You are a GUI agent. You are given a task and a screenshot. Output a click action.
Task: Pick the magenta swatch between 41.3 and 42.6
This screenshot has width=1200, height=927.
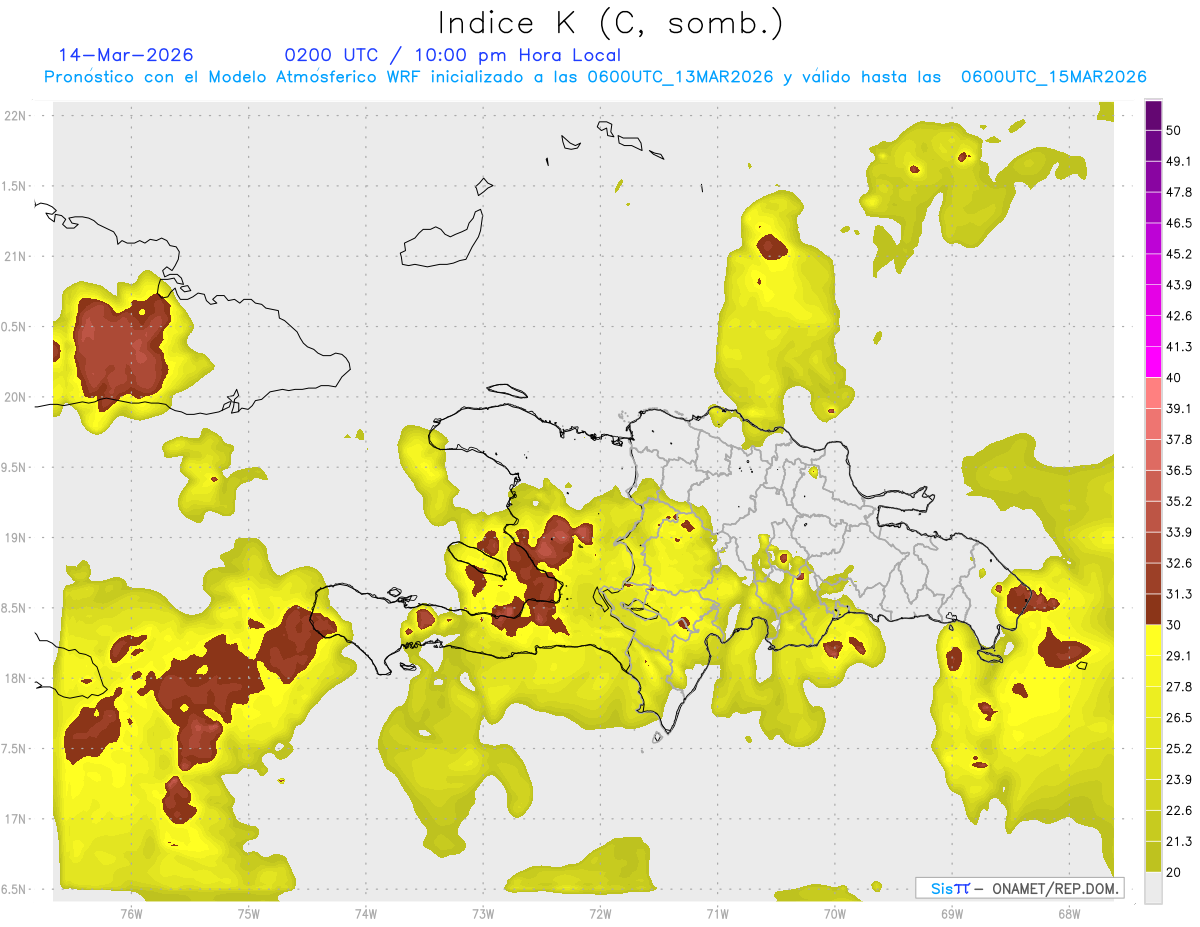[x=1153, y=331]
